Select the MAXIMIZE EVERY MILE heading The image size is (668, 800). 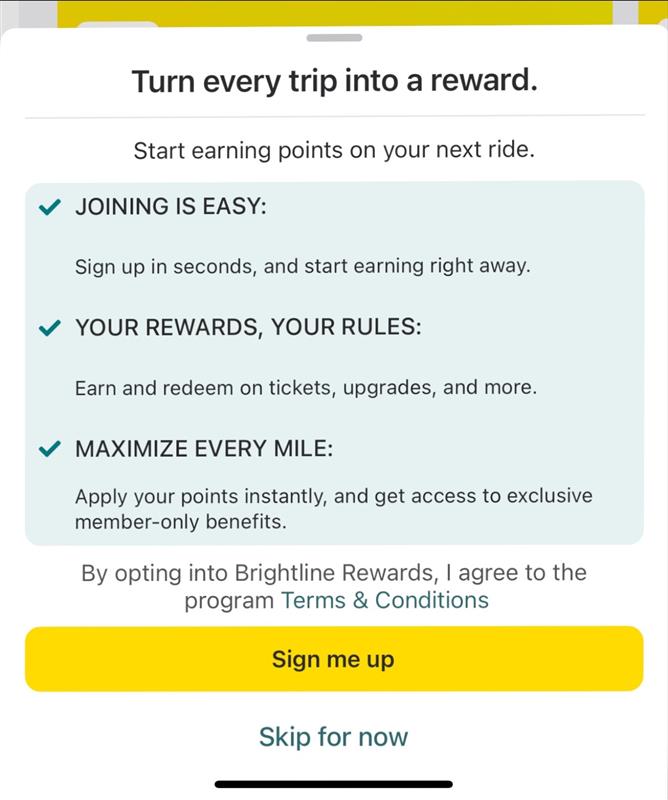point(204,449)
